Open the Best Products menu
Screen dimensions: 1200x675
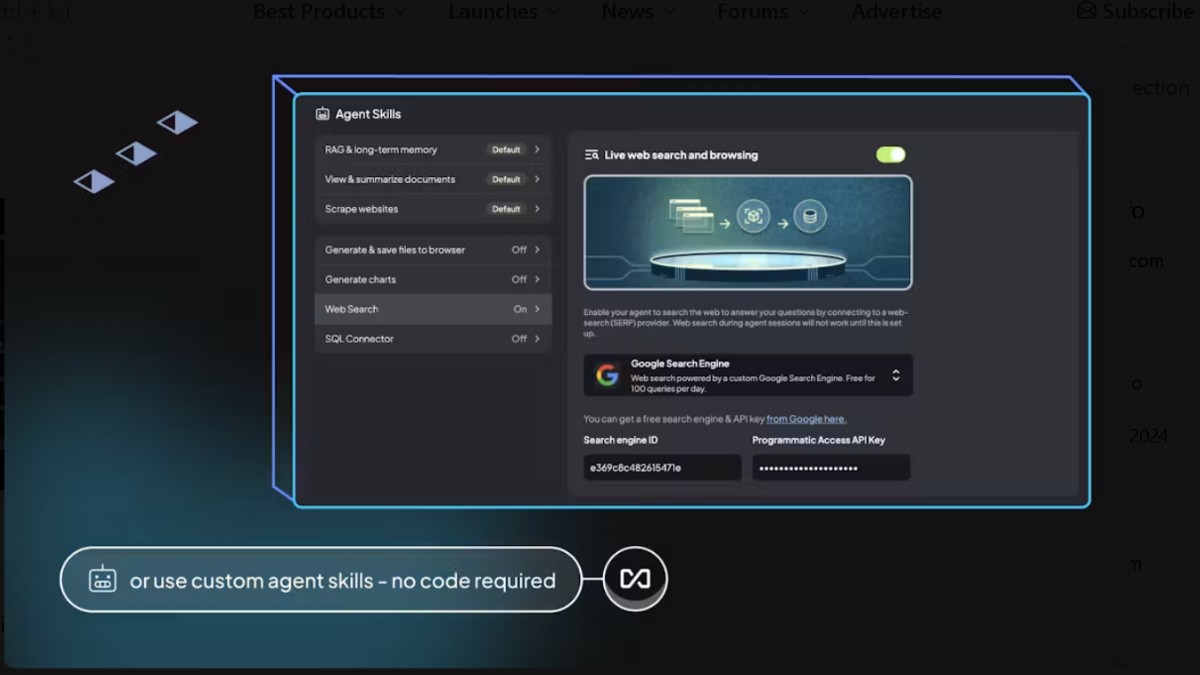point(329,12)
